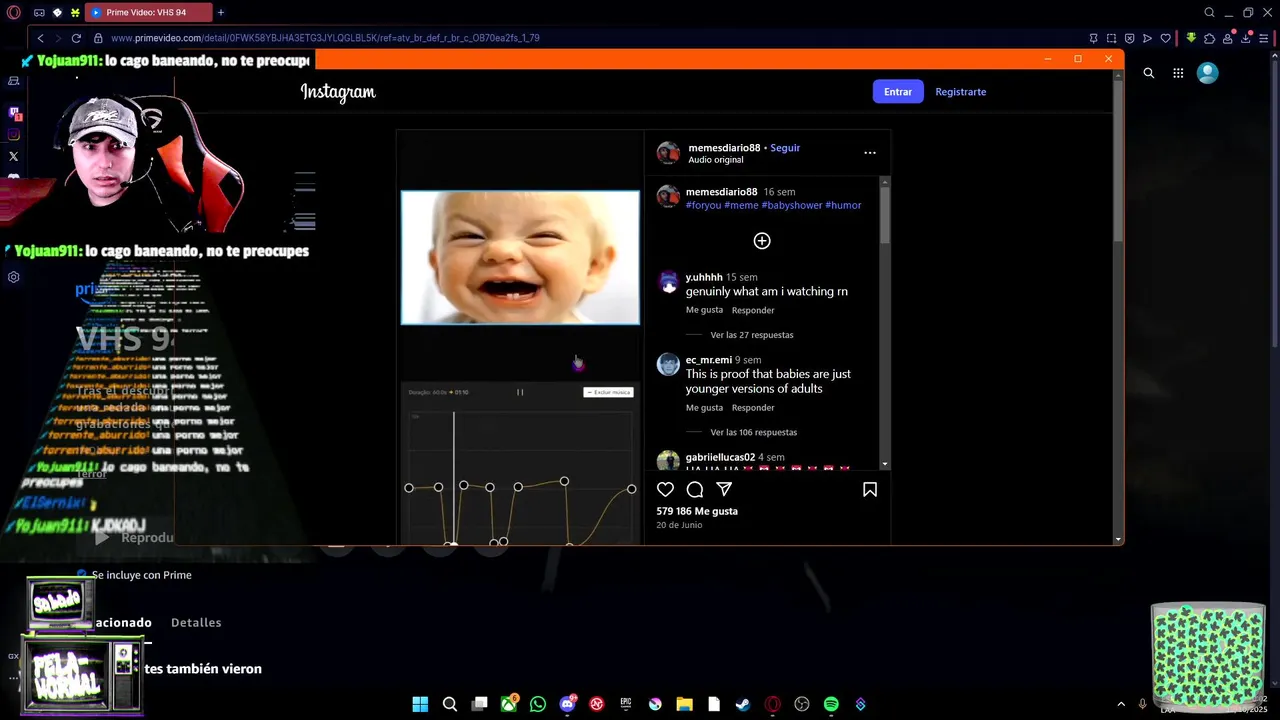
Task: Reload the Prime Video page
Action: pos(76,38)
